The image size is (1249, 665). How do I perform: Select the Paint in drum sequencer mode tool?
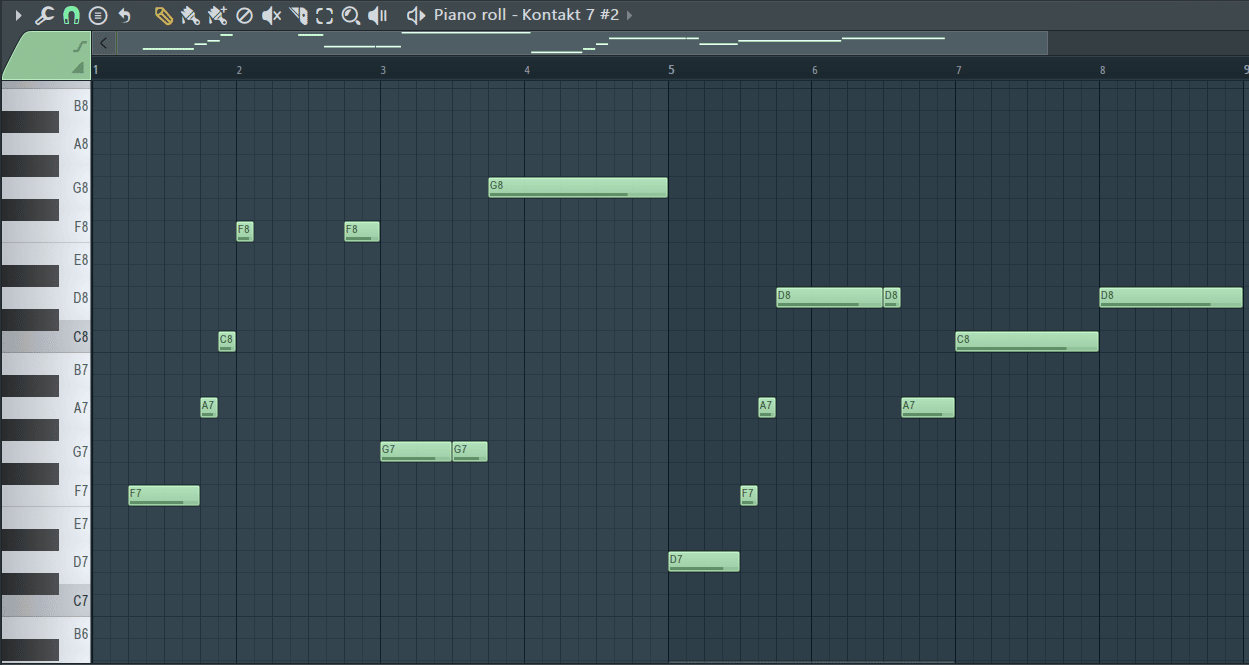click(217, 15)
